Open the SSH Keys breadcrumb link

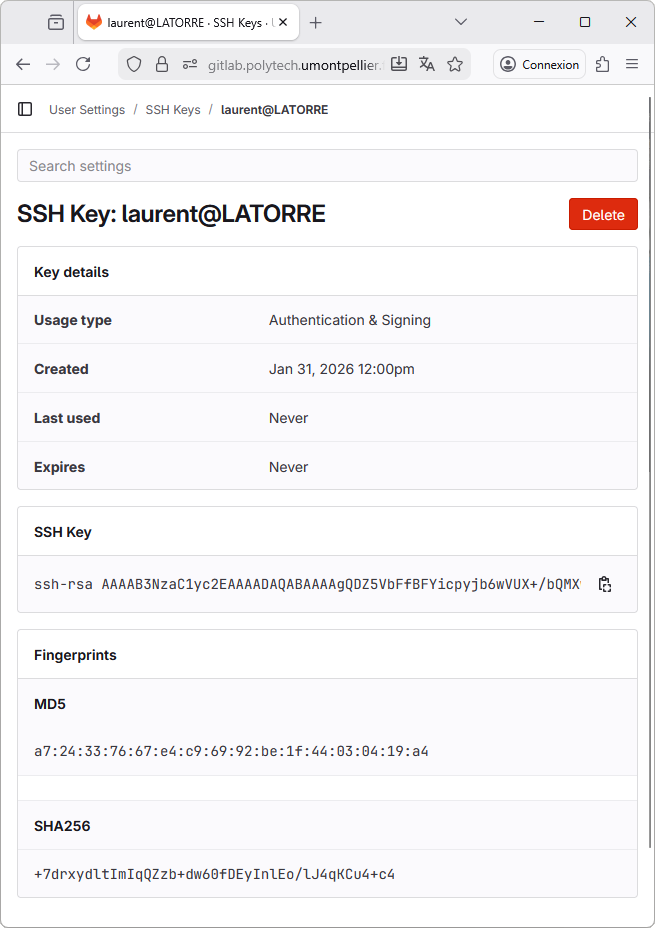pyautogui.click(x=173, y=110)
